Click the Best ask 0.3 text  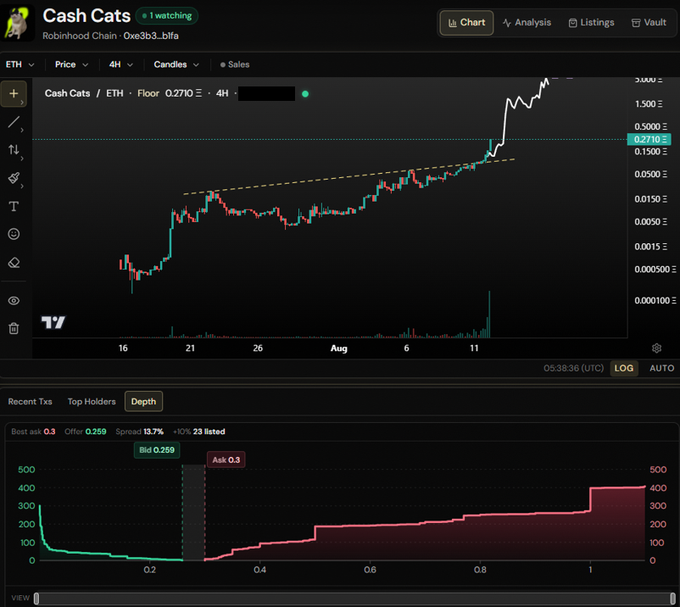[33, 431]
